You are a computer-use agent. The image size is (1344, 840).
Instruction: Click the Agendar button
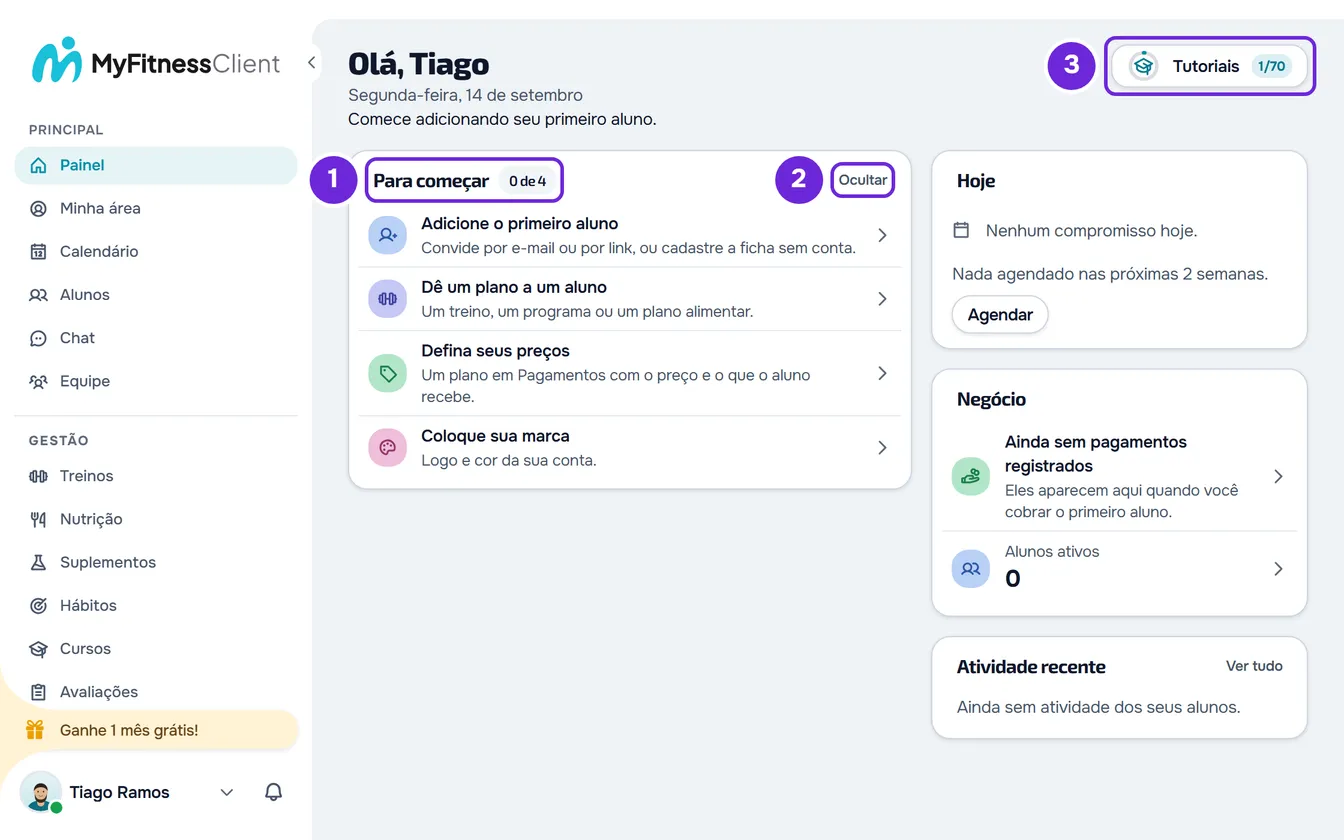pyautogui.click(x=1000, y=314)
